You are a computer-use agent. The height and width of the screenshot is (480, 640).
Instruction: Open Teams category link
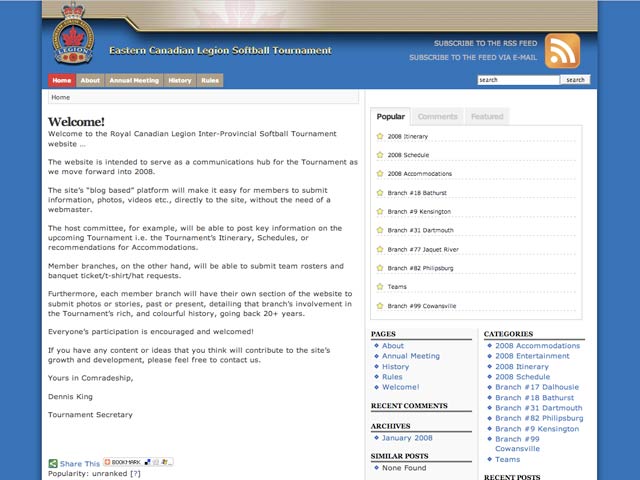coord(508,460)
